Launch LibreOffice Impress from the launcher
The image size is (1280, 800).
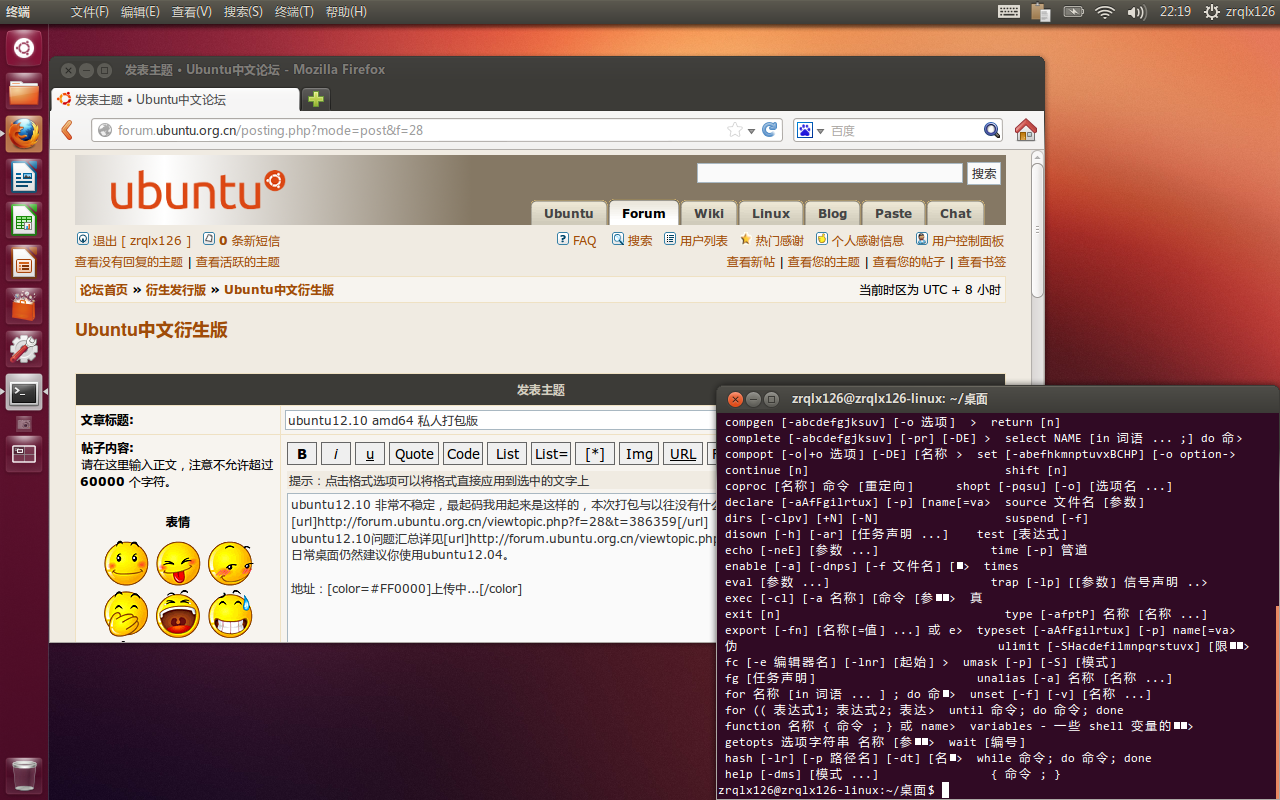coord(24,264)
